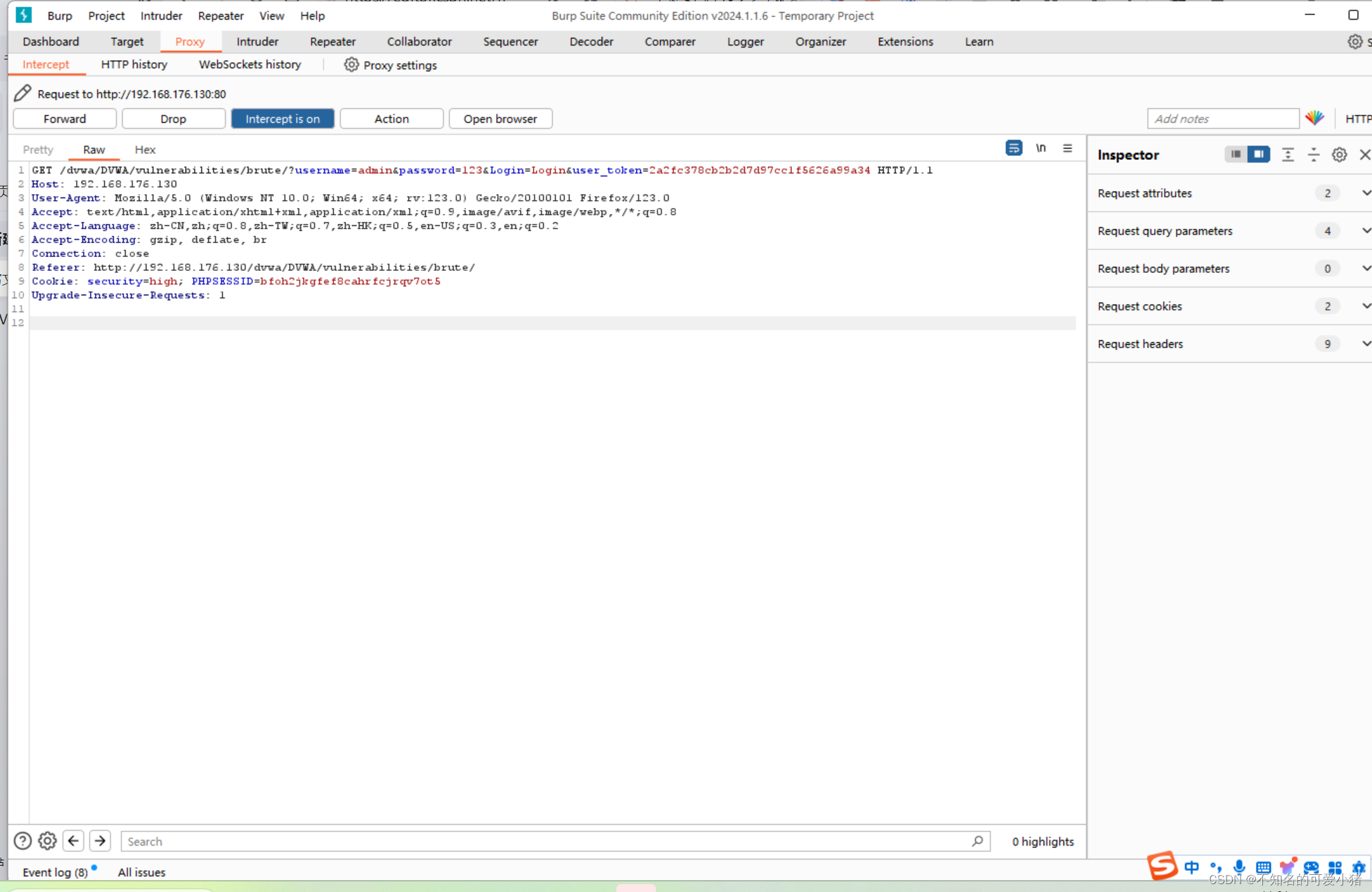This screenshot has width=1372, height=892.
Task: Set Inspector single-column layout
Action: pyautogui.click(x=1235, y=154)
